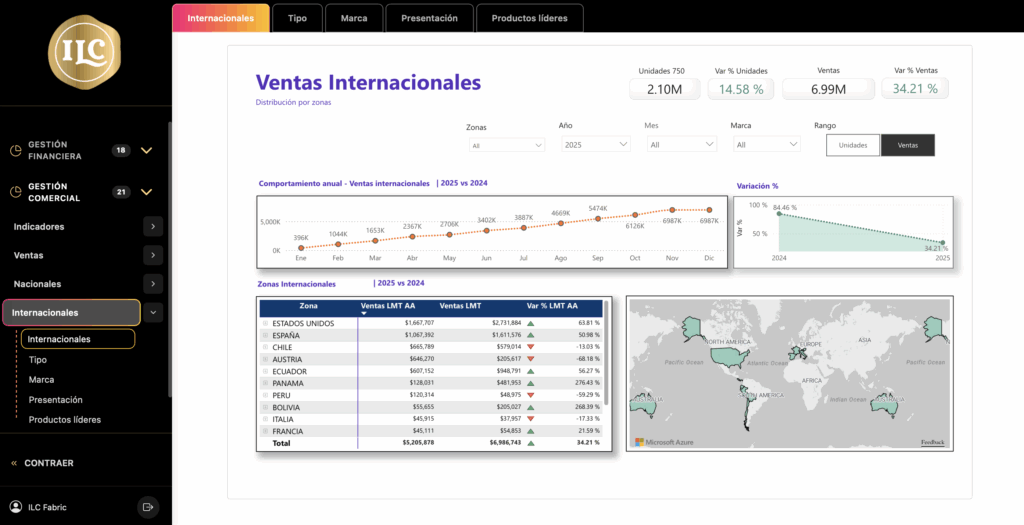Screen dimensions: 1024x525
Task: Select the Unidades range toggle
Action: click(853, 145)
